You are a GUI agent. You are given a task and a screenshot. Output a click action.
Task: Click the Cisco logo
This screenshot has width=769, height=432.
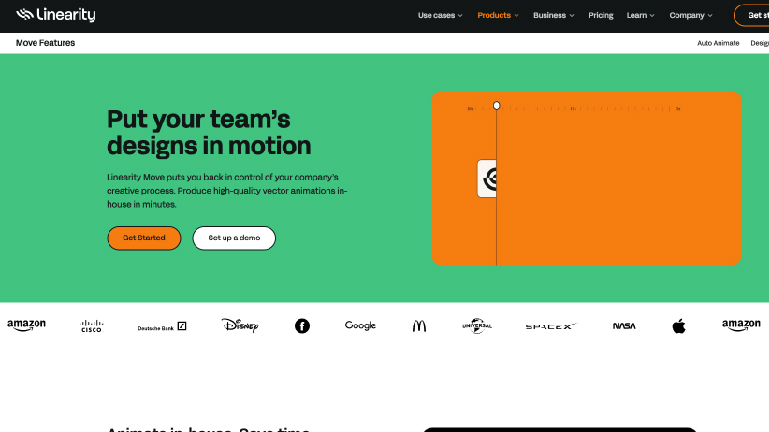point(91,326)
